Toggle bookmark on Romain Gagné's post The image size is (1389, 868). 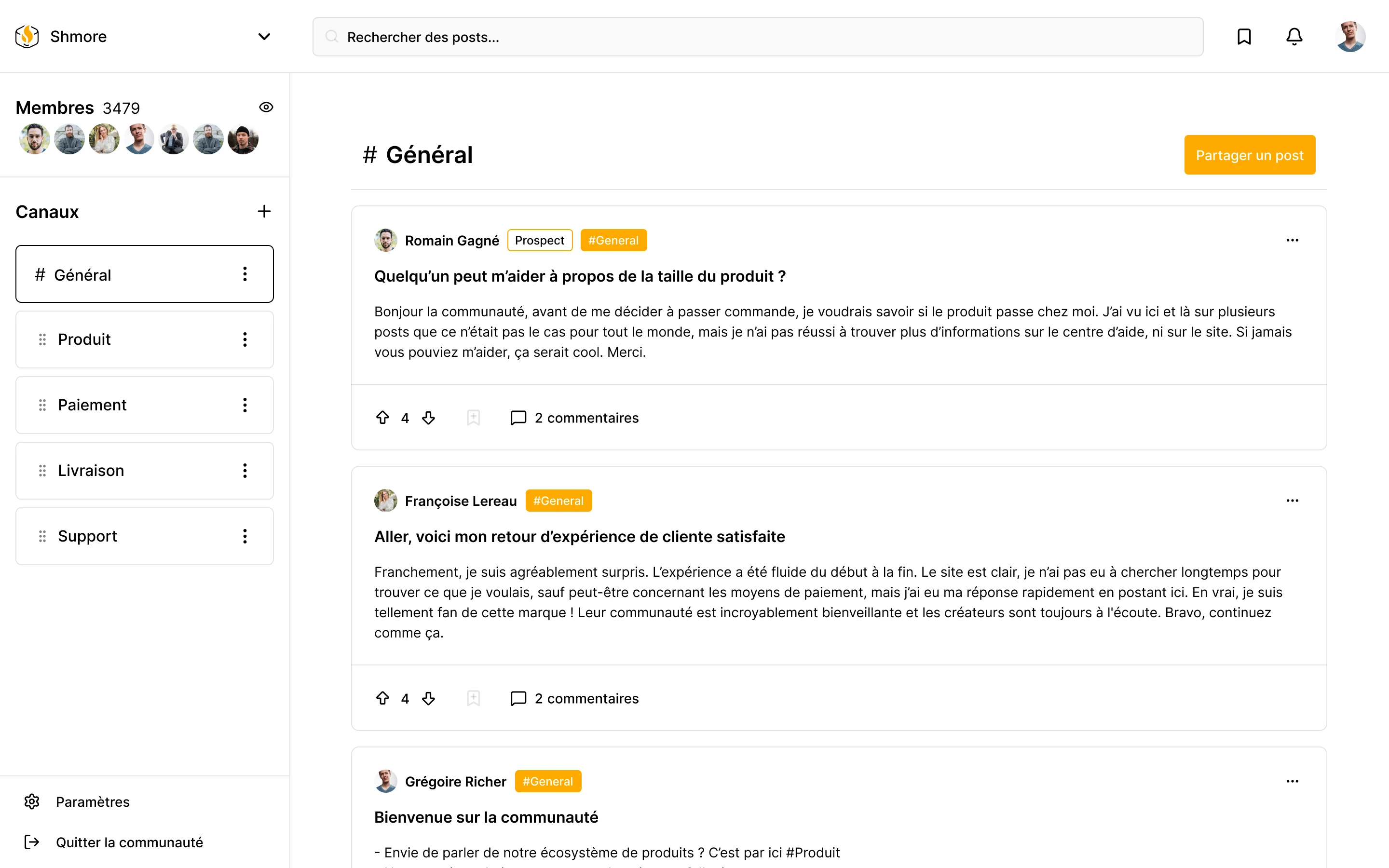tap(473, 417)
